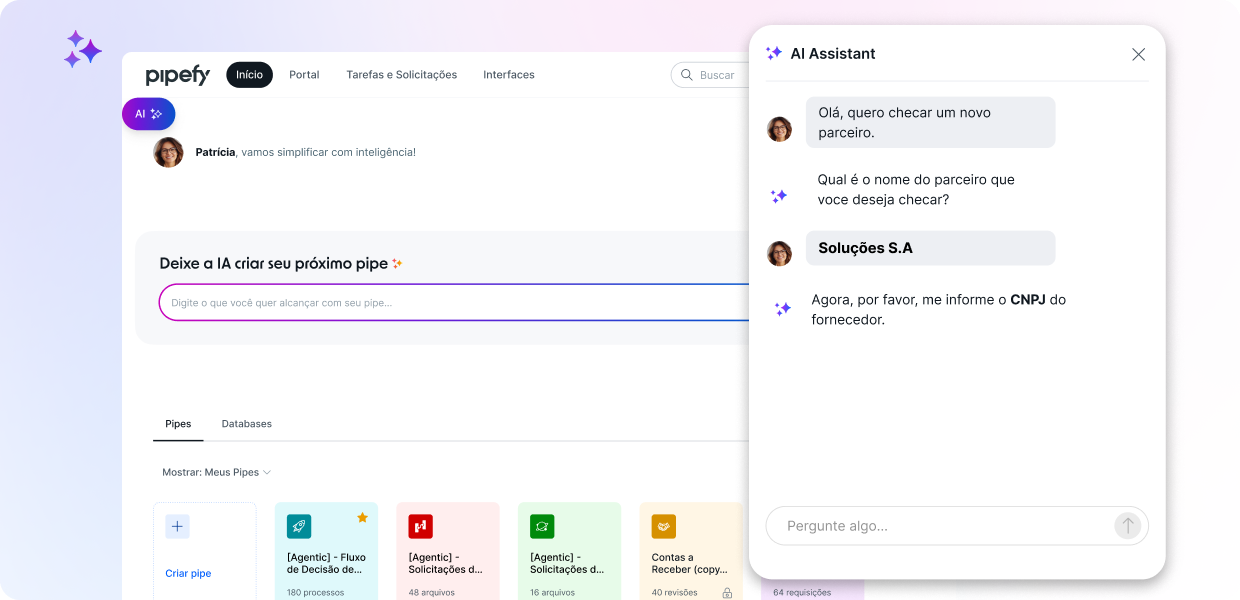Viewport: 1240px width, 600px height.
Task: Click the Criar pipe link
Action: pos(188,574)
